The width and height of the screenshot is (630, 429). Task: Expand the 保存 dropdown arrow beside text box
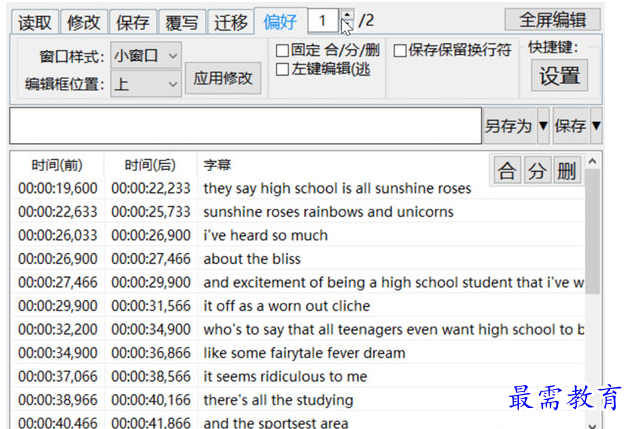[x=596, y=127]
